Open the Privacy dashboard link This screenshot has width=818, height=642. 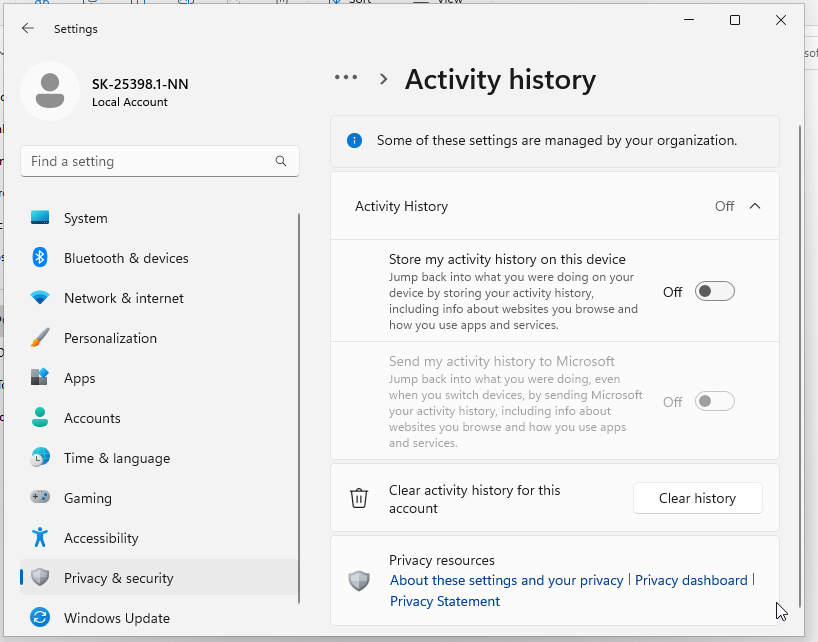pos(691,580)
